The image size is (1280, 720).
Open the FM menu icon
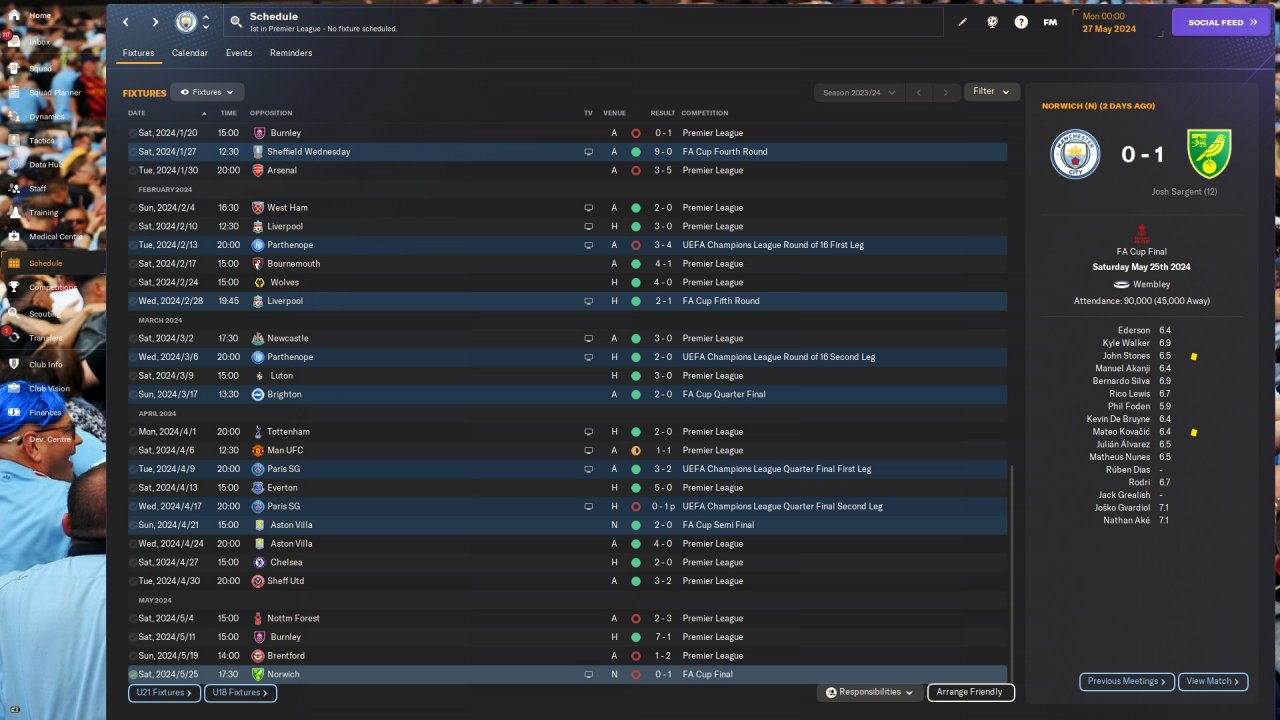[x=1050, y=22]
